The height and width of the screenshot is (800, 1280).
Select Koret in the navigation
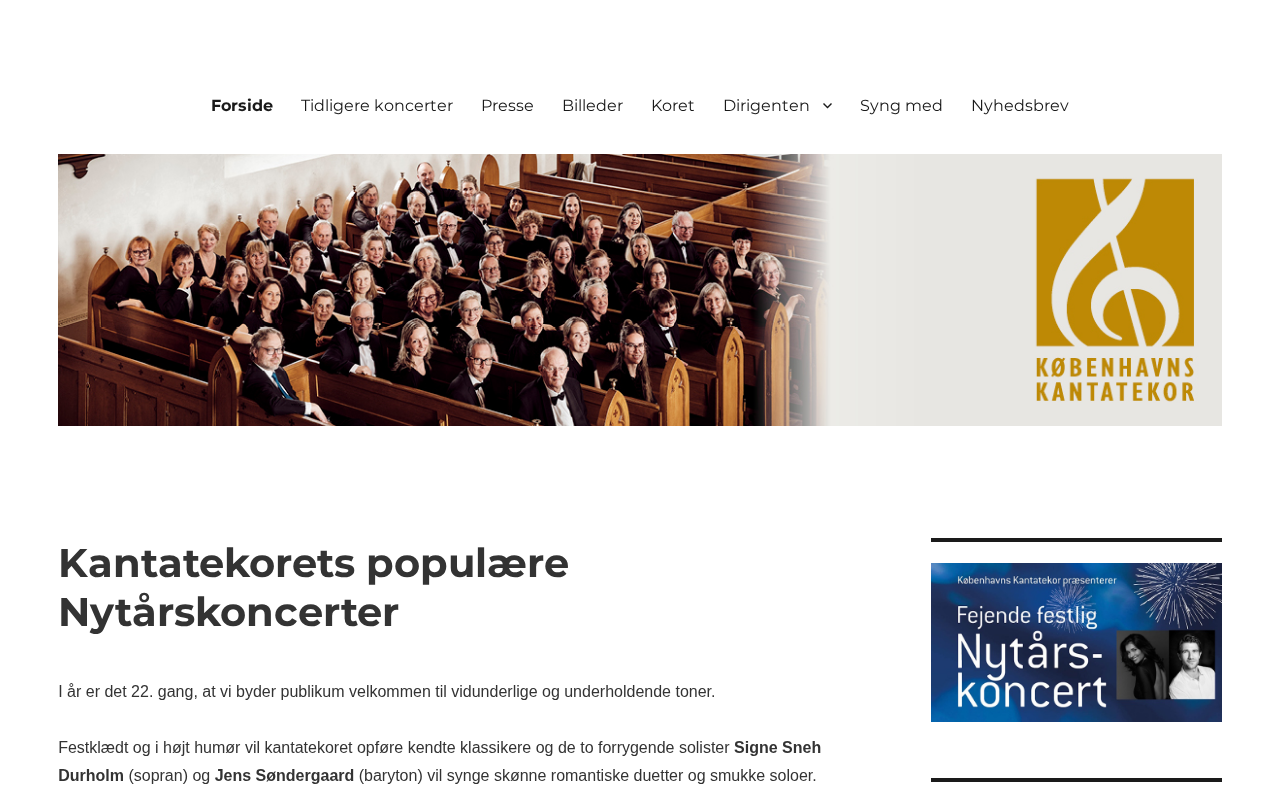point(673,106)
